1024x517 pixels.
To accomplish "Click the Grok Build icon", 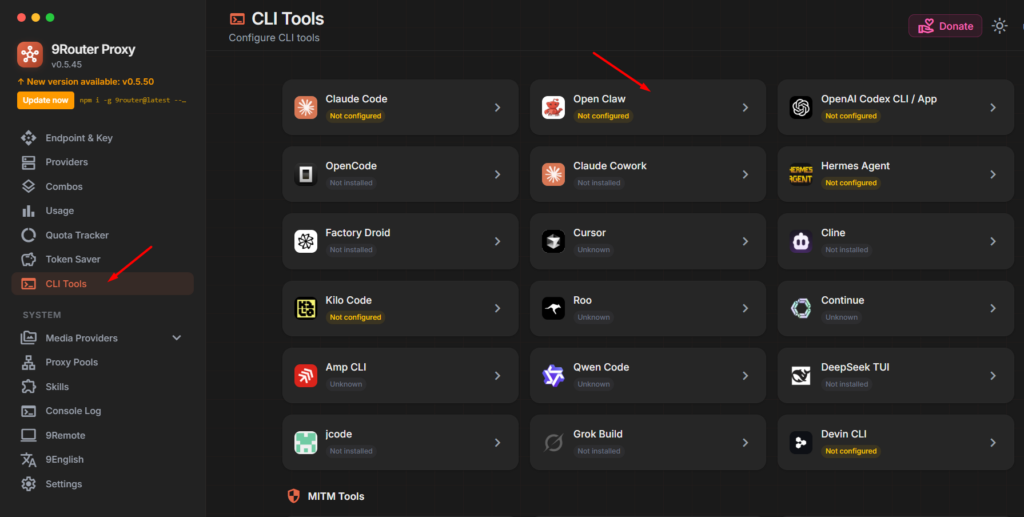I will click(x=553, y=443).
